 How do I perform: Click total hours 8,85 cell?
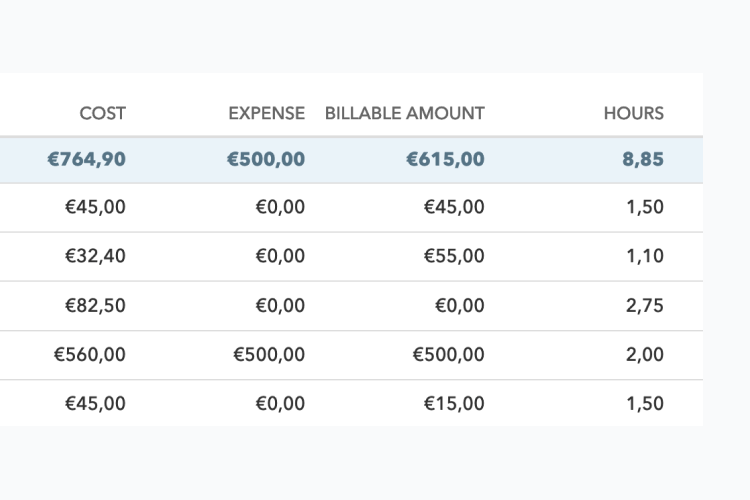tap(643, 159)
